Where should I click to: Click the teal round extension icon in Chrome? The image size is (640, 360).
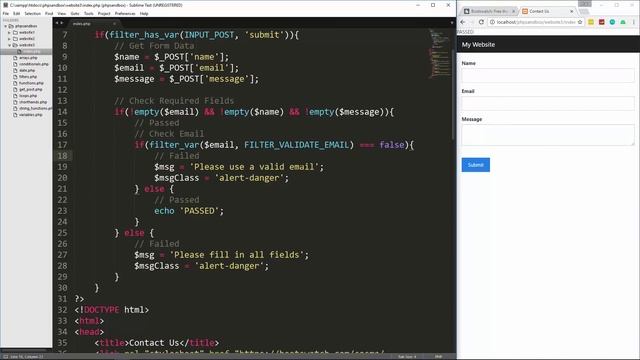click(612, 22)
